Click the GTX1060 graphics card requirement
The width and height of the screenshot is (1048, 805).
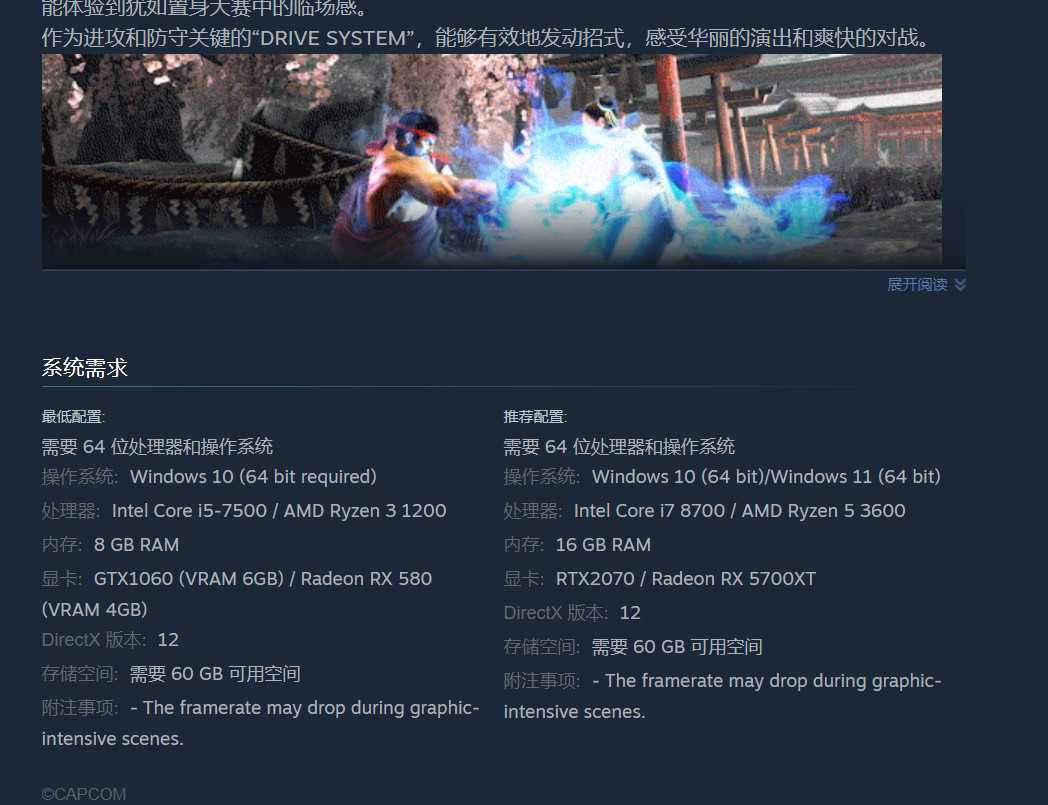(x=237, y=594)
